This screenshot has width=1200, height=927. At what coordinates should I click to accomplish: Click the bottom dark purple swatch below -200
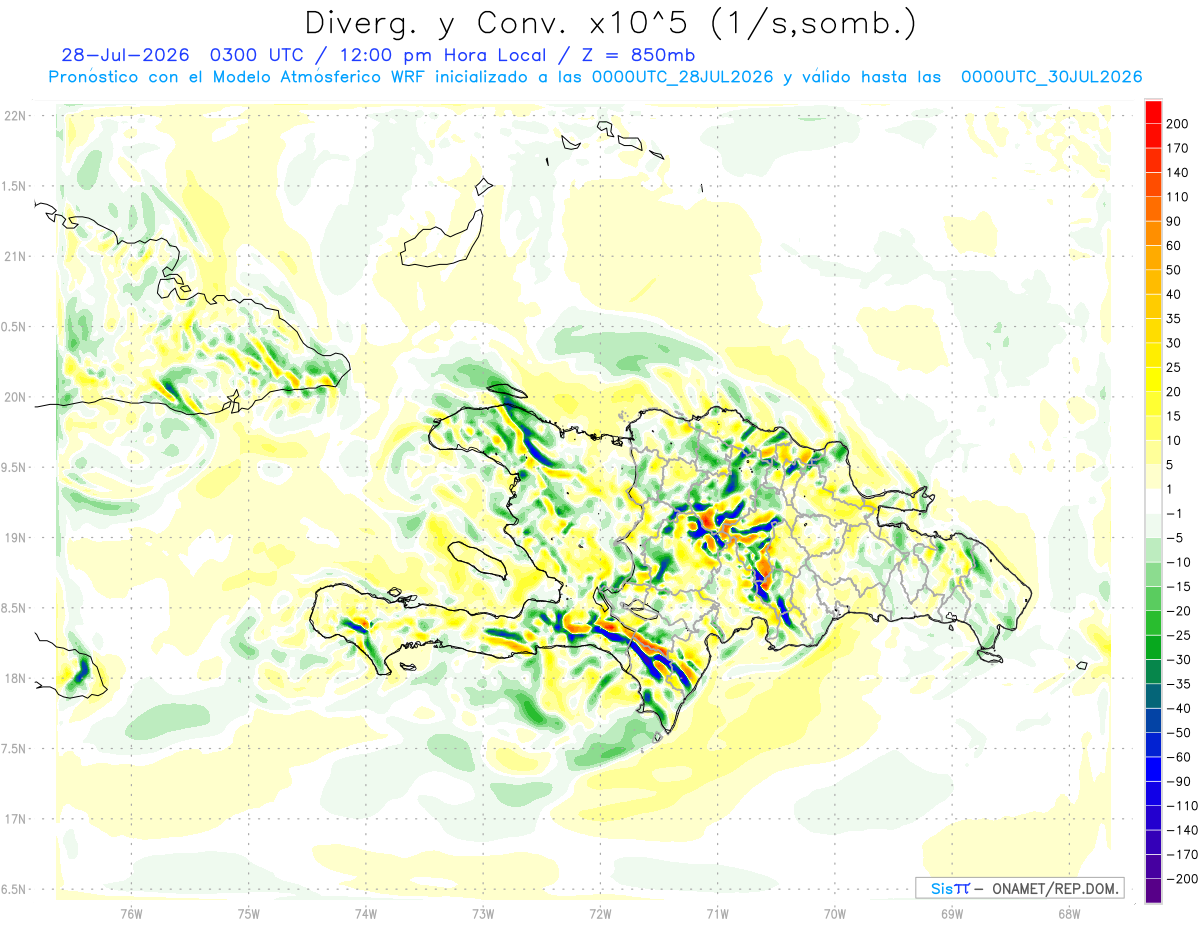[1153, 890]
